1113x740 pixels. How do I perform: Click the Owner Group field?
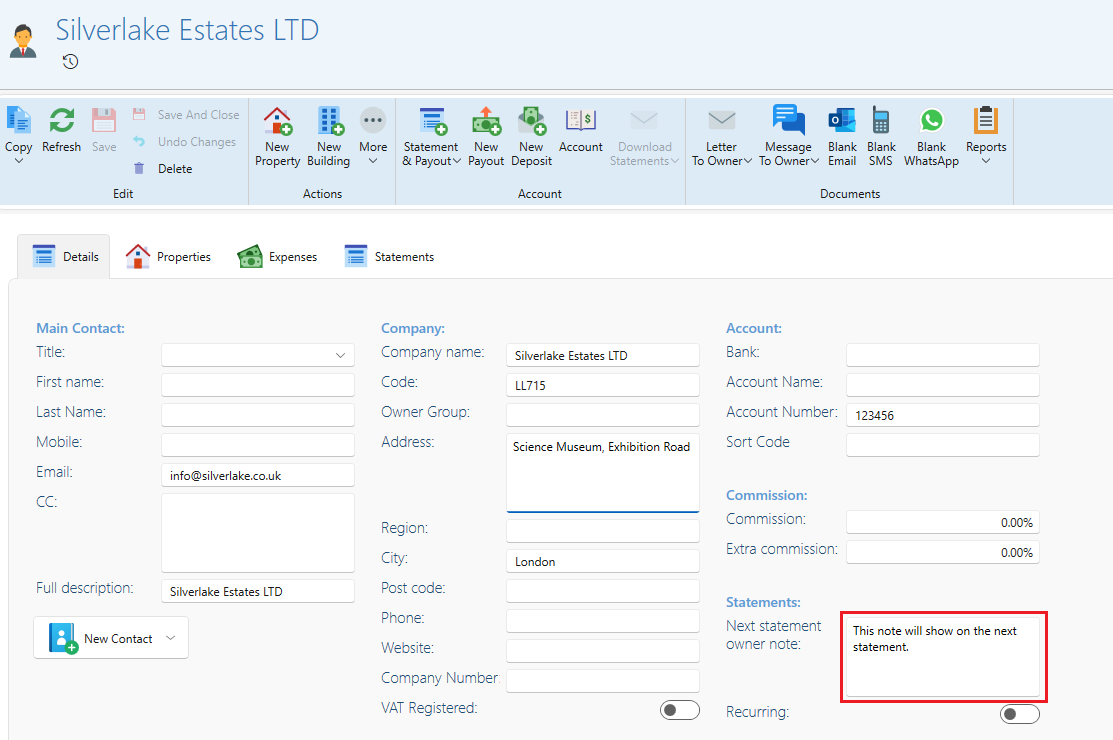click(603, 414)
